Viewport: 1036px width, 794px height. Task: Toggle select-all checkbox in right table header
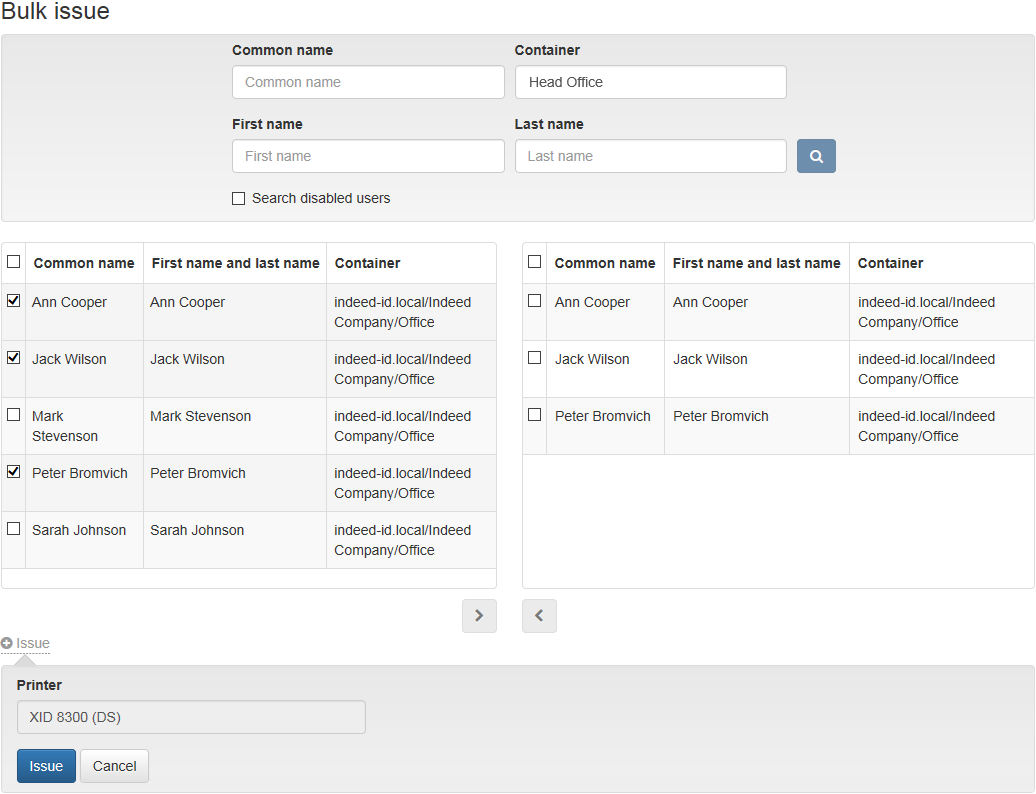[x=535, y=262]
